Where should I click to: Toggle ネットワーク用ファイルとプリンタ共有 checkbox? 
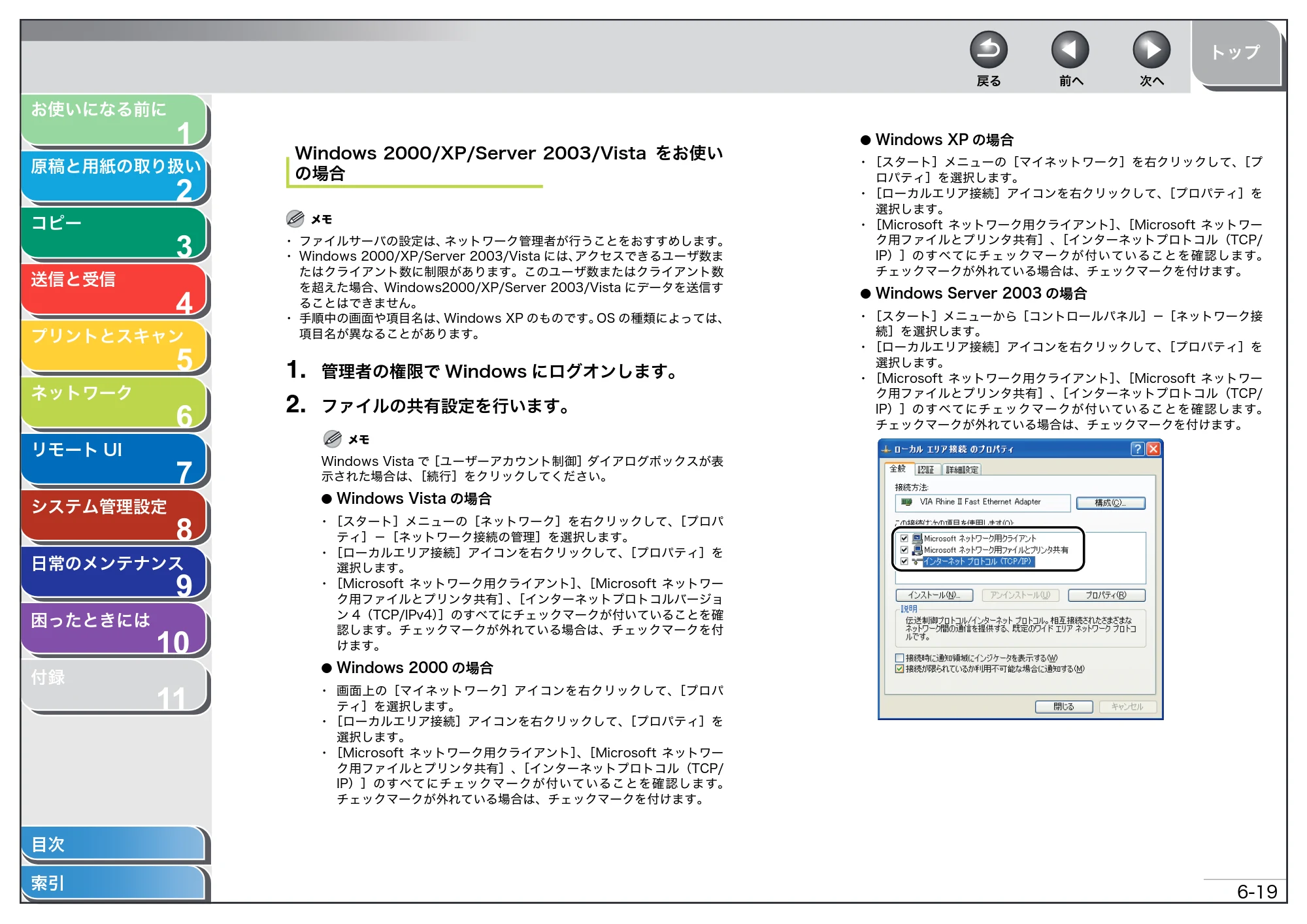904,550
